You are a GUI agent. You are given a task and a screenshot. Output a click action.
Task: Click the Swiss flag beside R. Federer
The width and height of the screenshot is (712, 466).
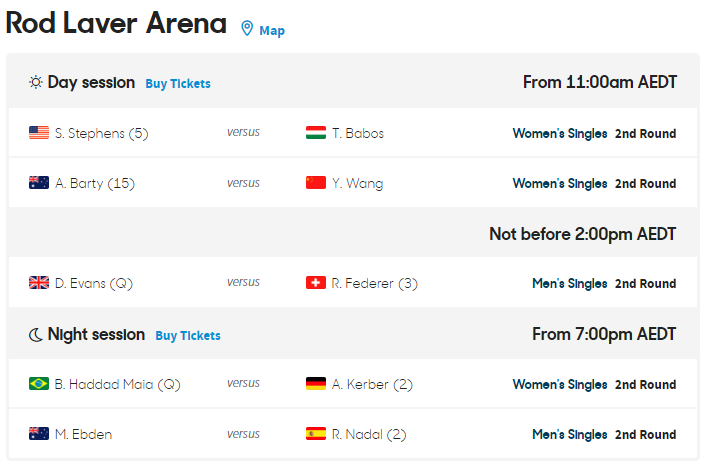coord(316,283)
